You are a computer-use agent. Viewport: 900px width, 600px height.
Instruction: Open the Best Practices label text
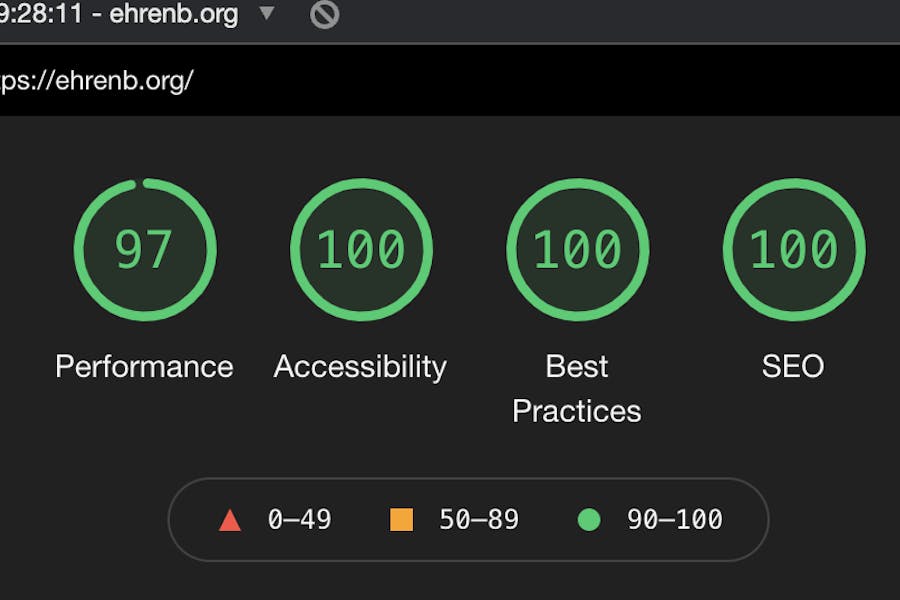coord(577,389)
